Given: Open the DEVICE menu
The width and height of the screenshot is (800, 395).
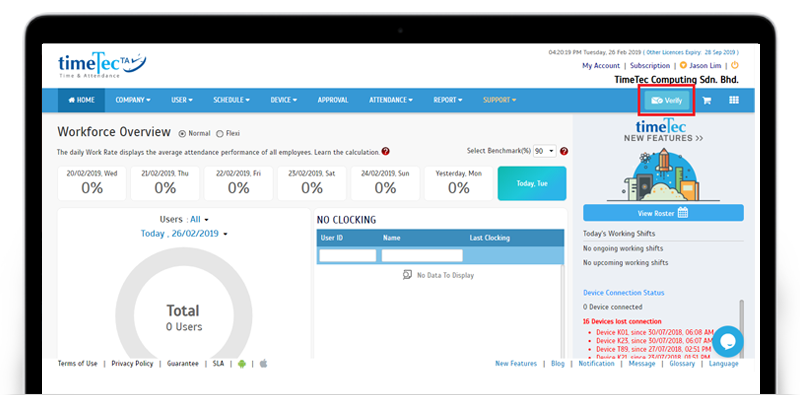Looking at the screenshot, I should click(284, 100).
